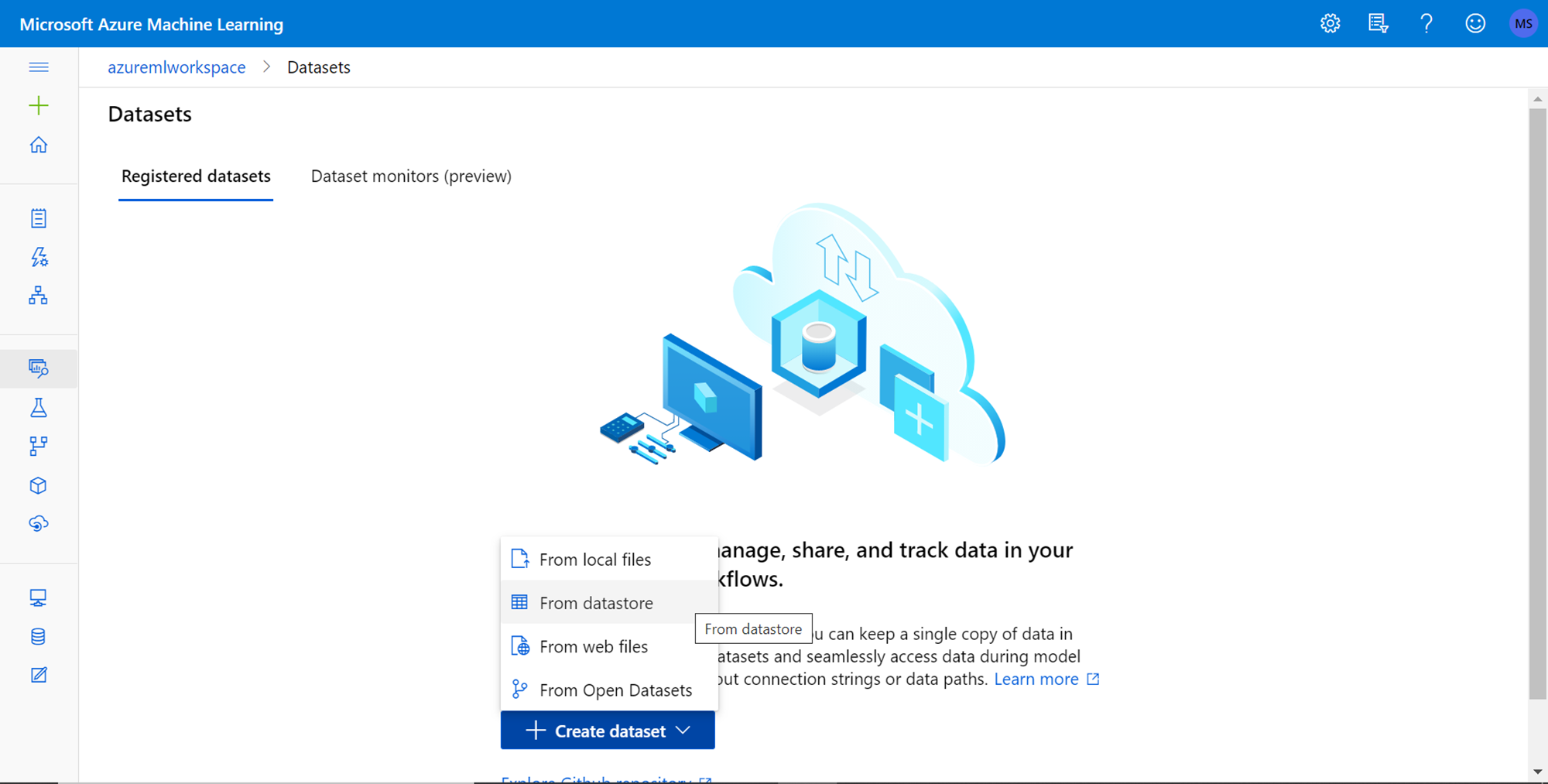1548x784 pixels.
Task: Click the file icon beside From local files
Action: [520, 559]
